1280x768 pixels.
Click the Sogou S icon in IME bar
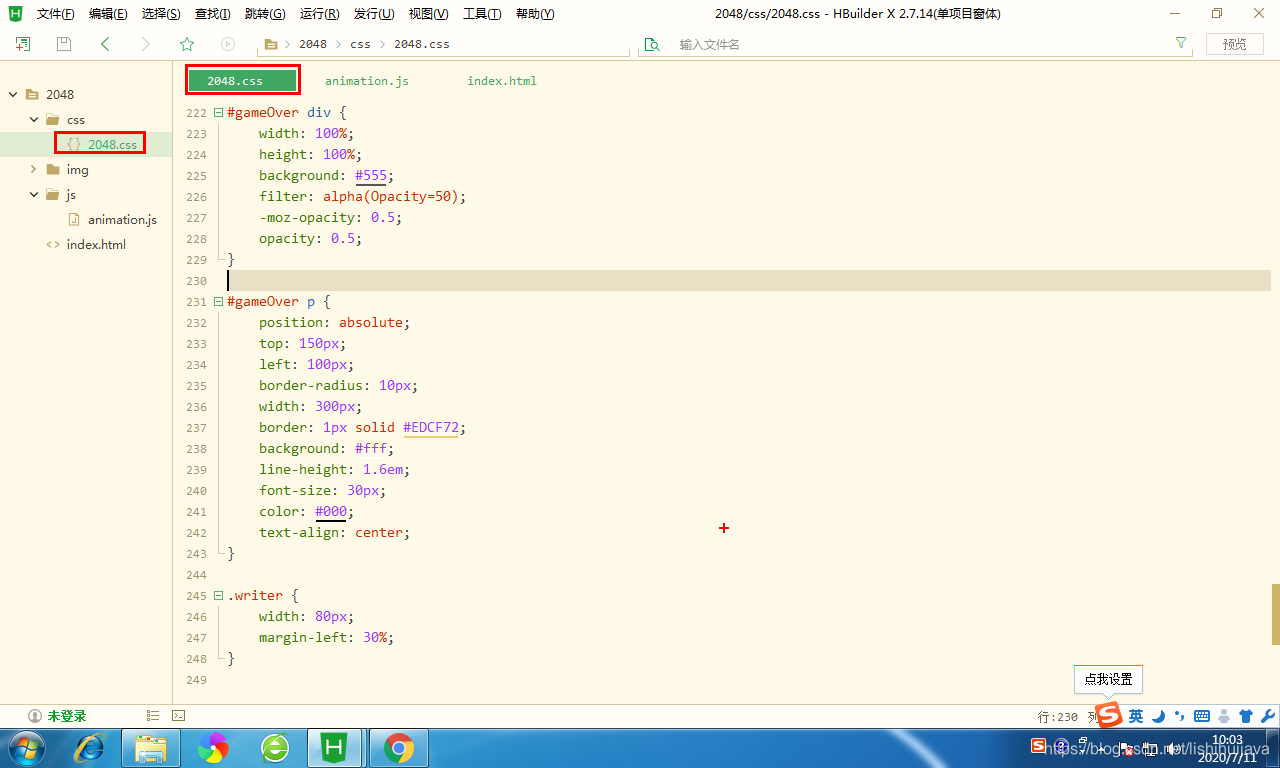point(1109,715)
